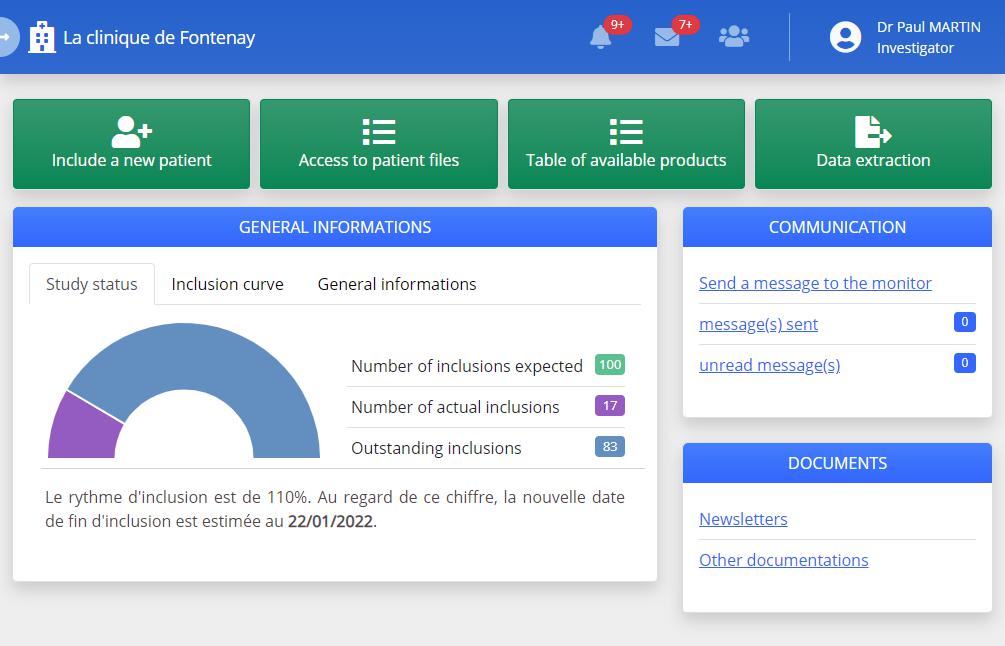Click Send a message to the monitor
The height and width of the screenshot is (646, 1005).
[x=815, y=283]
